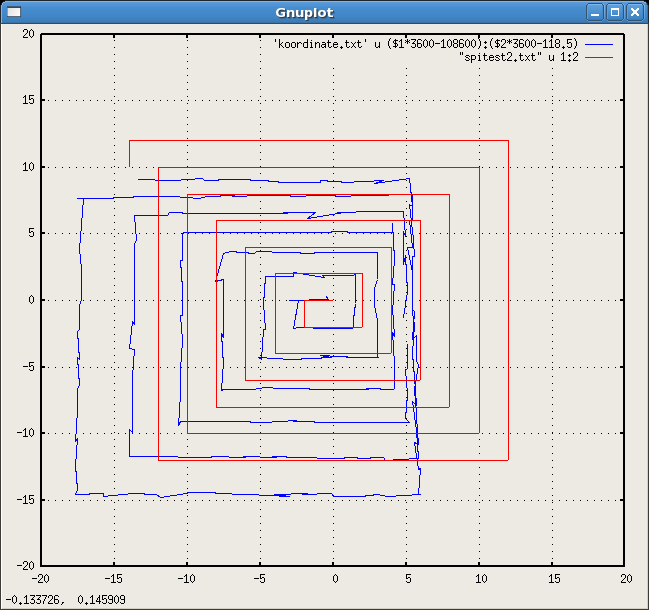Click the x-axis label -15

pyautogui.click(x=113, y=579)
